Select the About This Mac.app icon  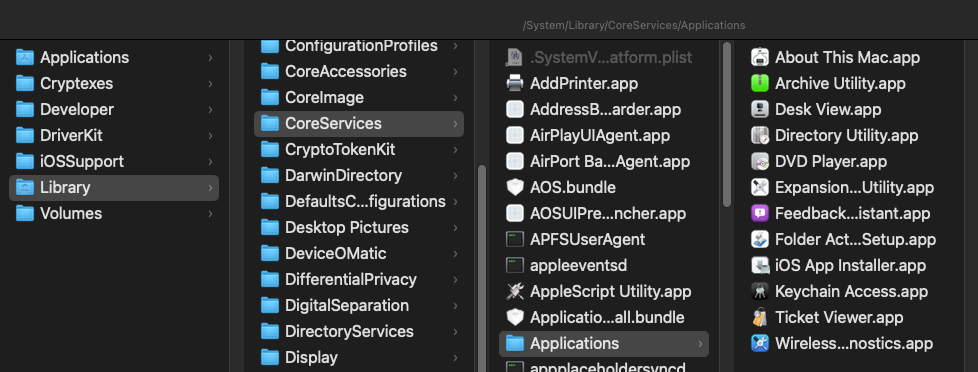(x=760, y=57)
